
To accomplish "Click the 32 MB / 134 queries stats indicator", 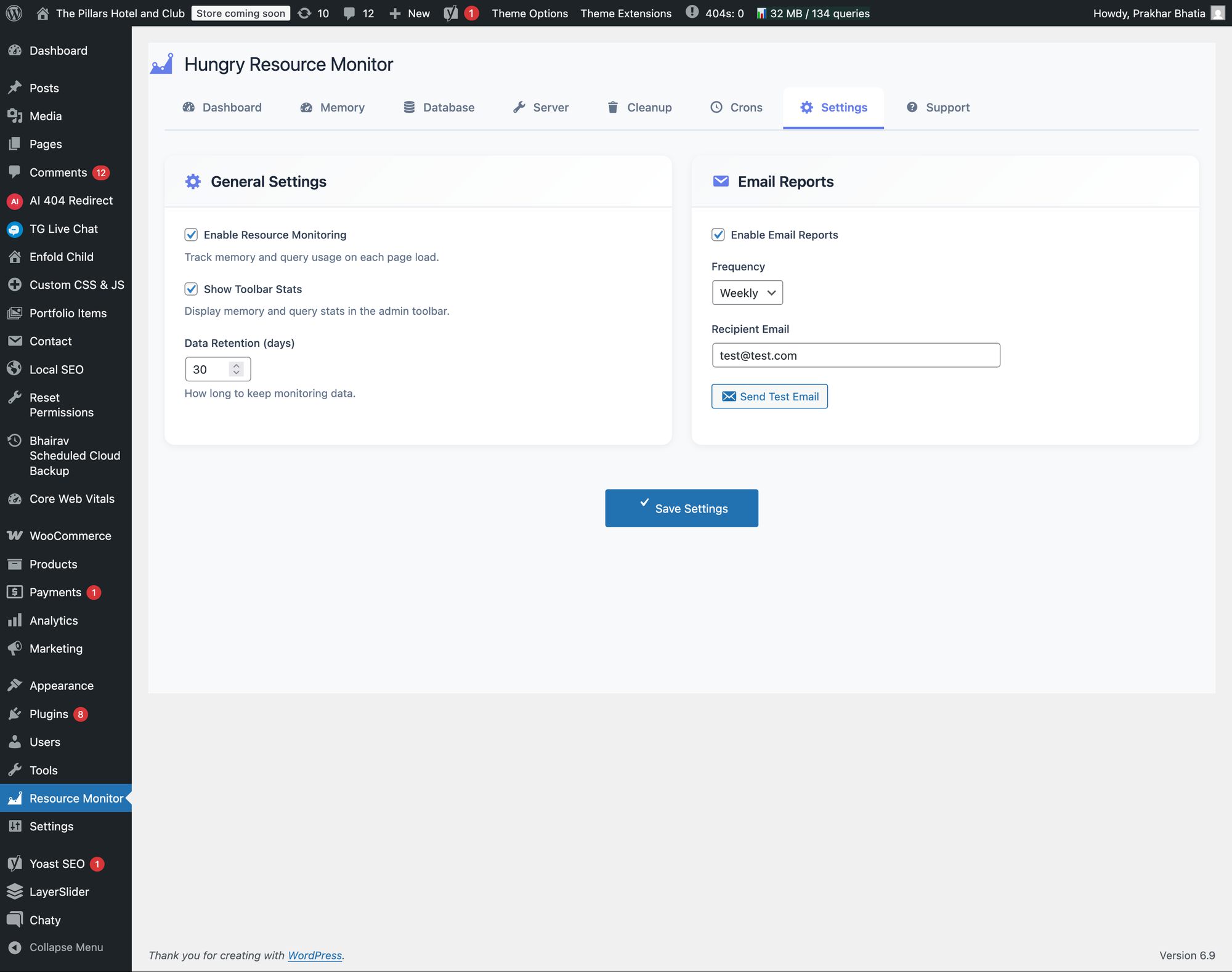I will pyautogui.click(x=813, y=13).
